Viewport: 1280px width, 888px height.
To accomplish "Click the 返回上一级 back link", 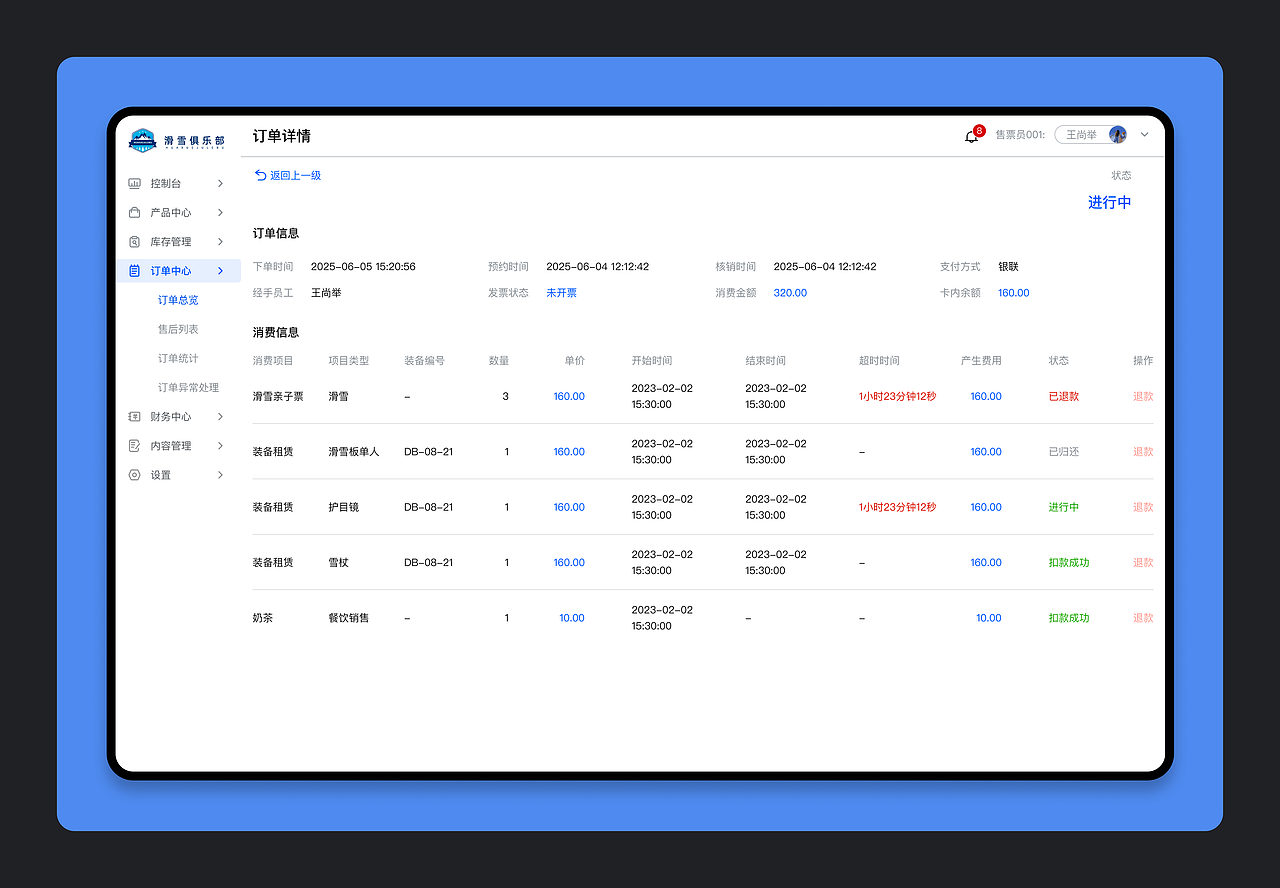I will pyautogui.click(x=287, y=175).
